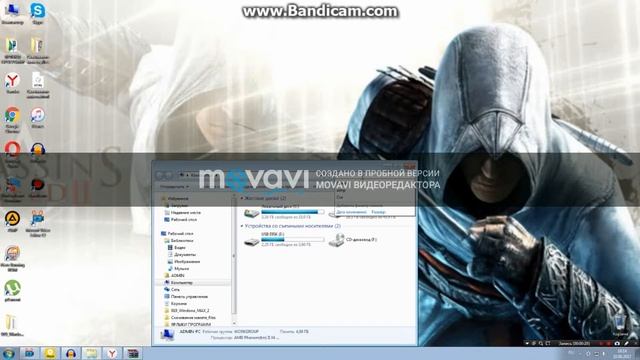This screenshot has height=360, width=640.
Task: Launch Nero Burning ROM from the desktop
Action: [x=12, y=259]
